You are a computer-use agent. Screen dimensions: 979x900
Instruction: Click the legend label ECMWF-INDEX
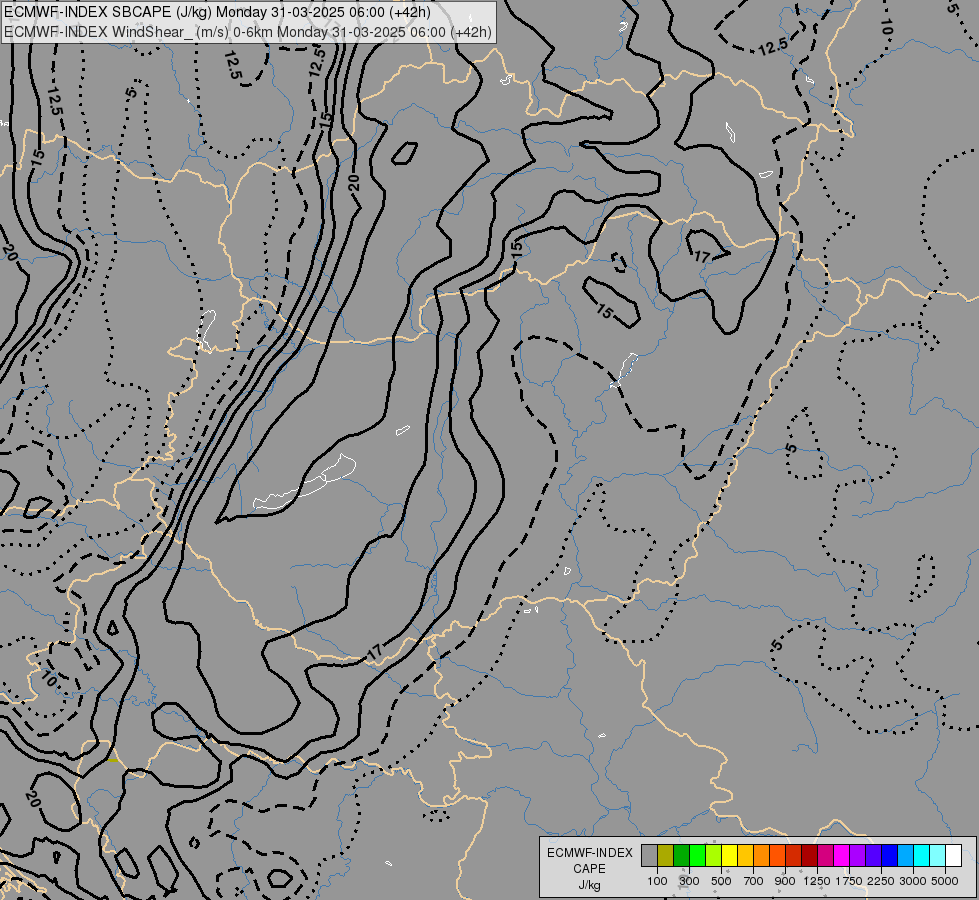click(589, 853)
